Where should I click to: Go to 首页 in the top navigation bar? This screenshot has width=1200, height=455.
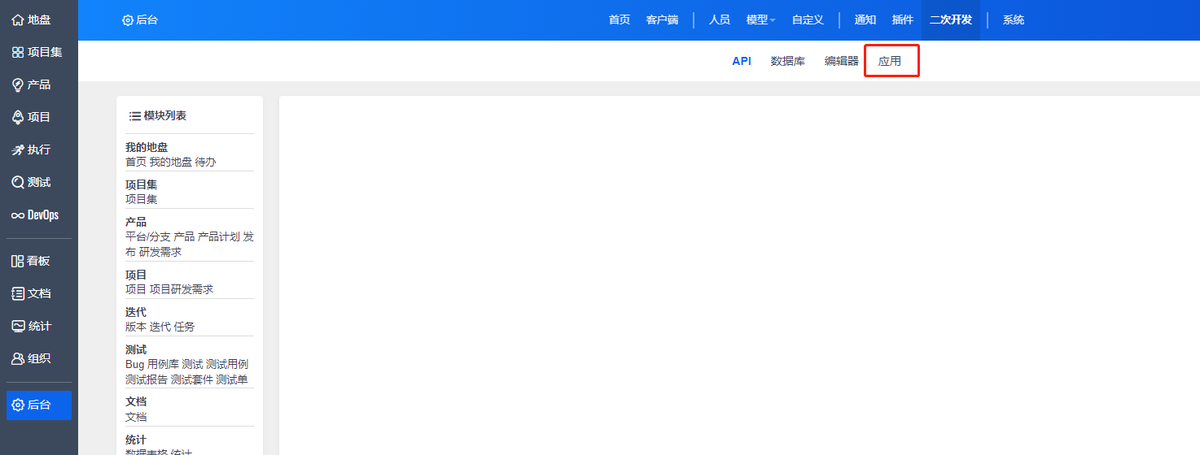click(x=620, y=20)
